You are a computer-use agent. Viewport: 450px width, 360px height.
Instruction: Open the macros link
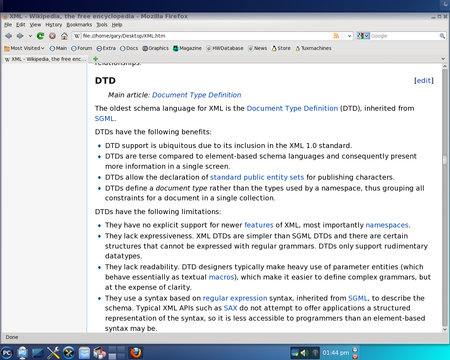click(221, 277)
